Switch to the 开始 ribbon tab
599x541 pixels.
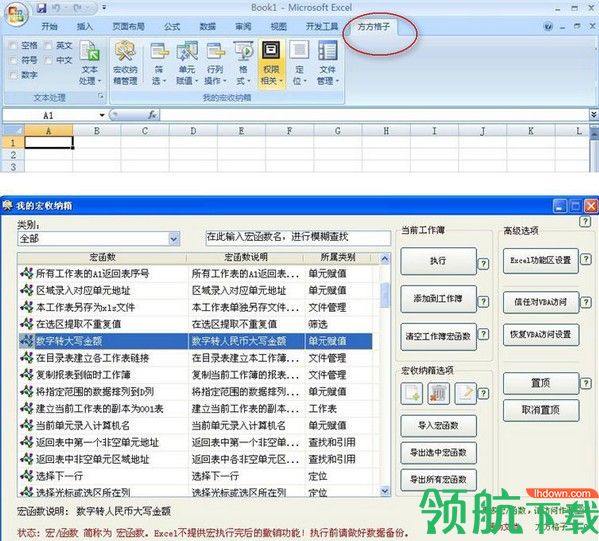49,26
